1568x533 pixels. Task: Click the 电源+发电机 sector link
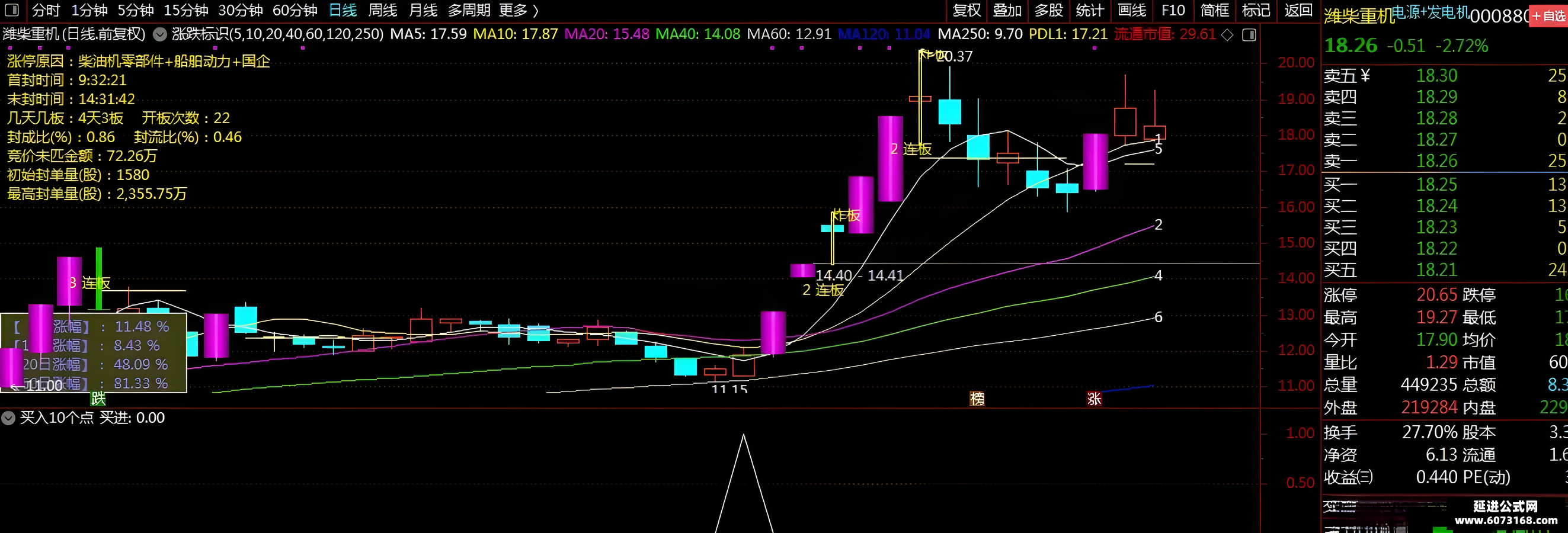point(1431,13)
